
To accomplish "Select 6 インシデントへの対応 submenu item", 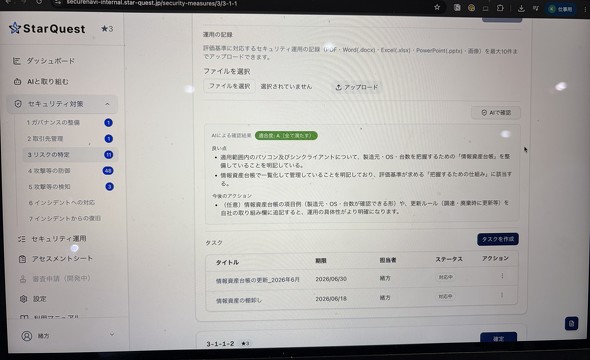I will click(x=62, y=202).
